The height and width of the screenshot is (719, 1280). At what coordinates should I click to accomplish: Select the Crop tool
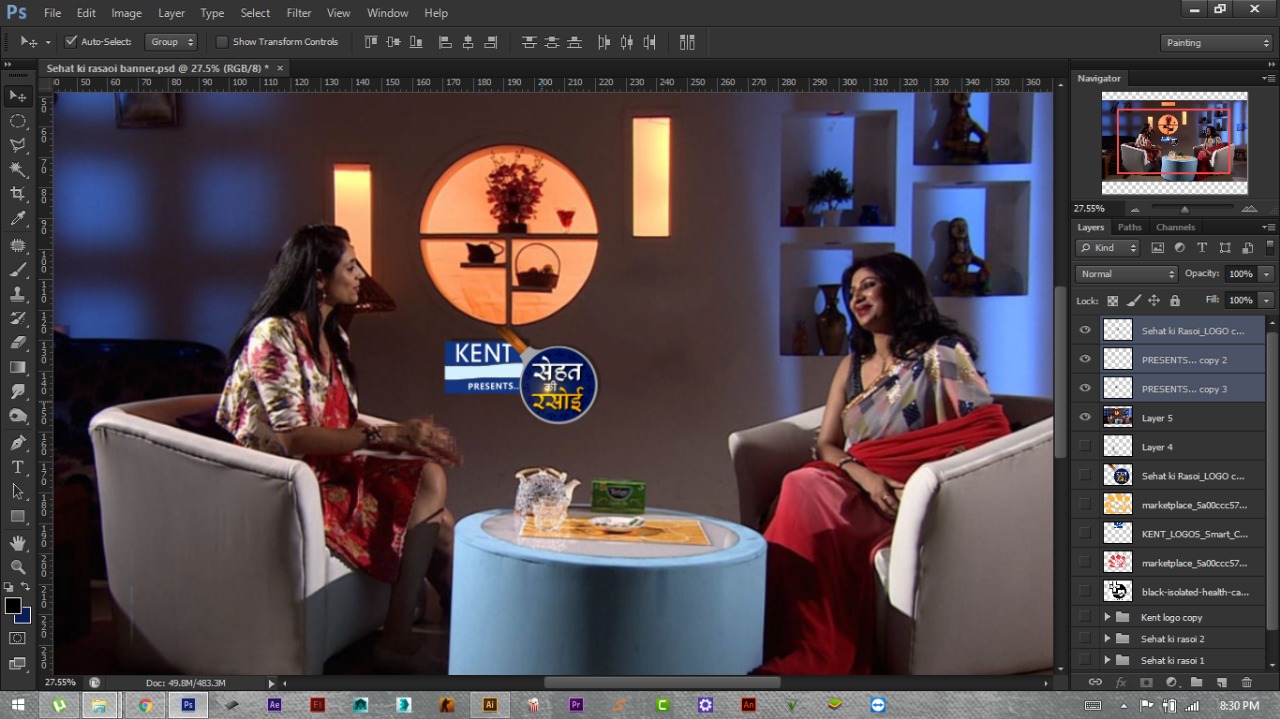18,193
